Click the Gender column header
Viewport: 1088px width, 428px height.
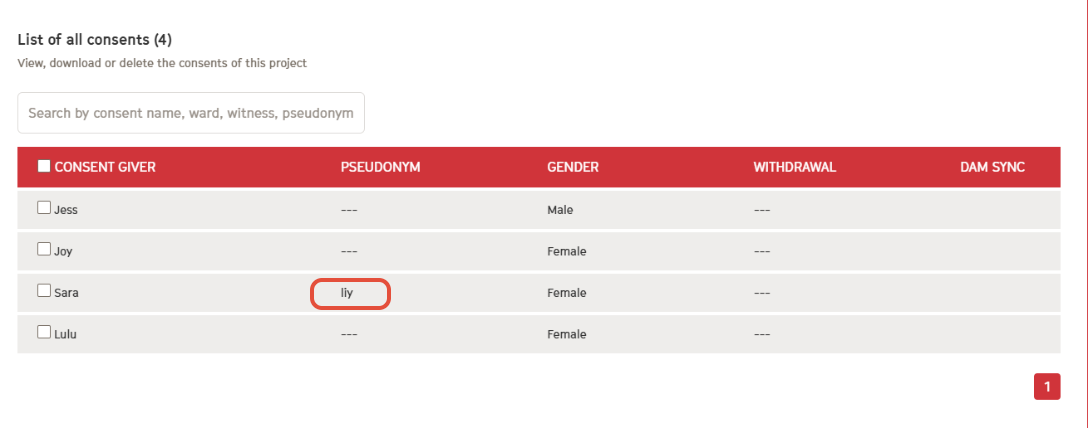click(x=572, y=167)
